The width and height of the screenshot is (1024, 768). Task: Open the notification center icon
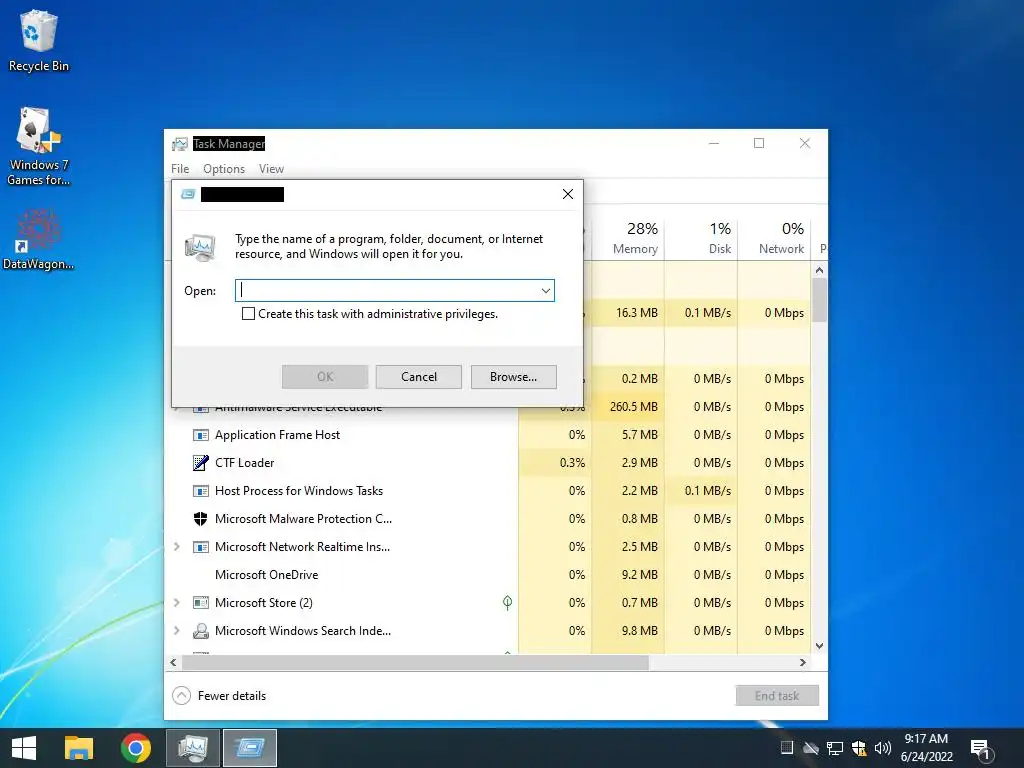981,748
